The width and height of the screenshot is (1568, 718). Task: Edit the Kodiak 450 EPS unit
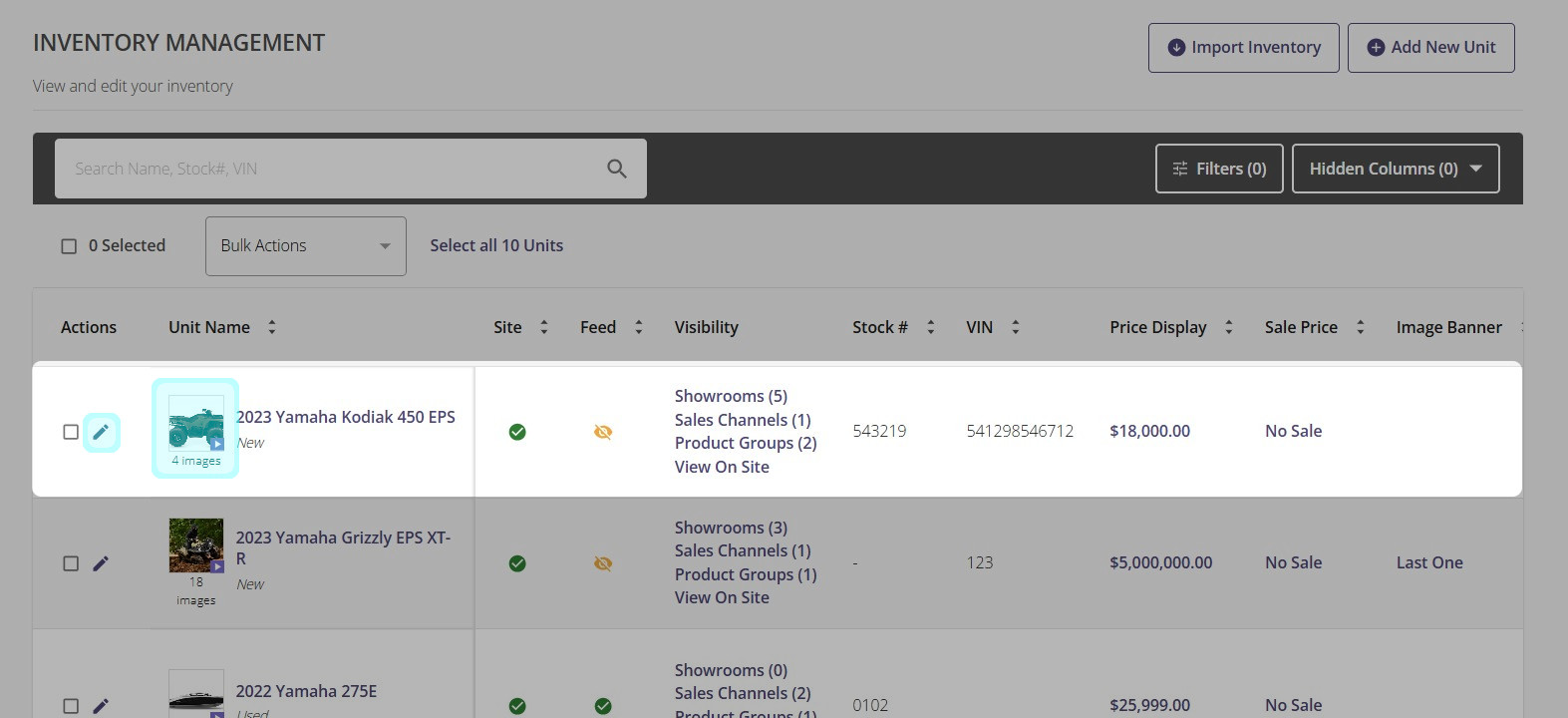(101, 432)
